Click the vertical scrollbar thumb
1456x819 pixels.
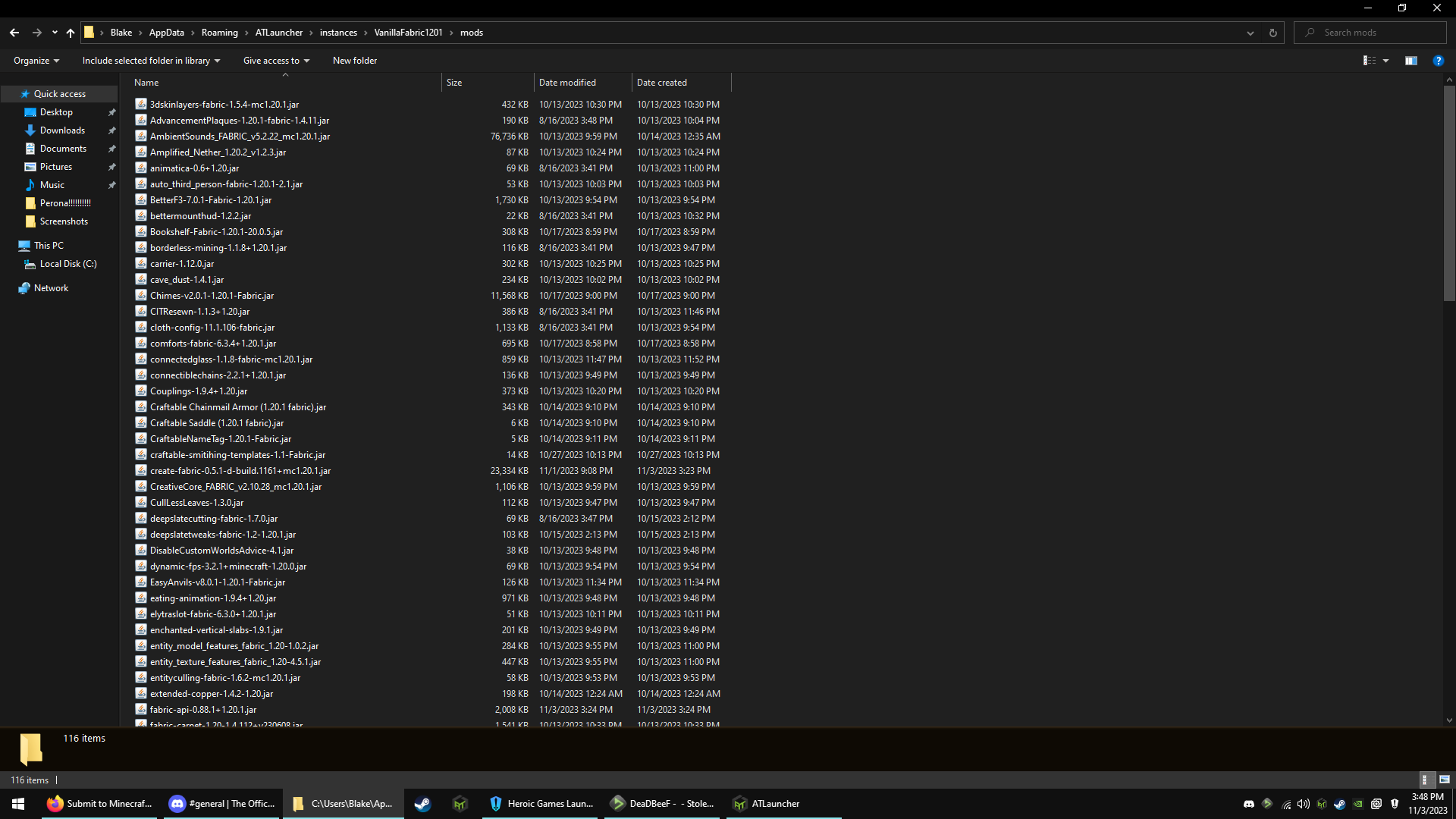point(1449,193)
